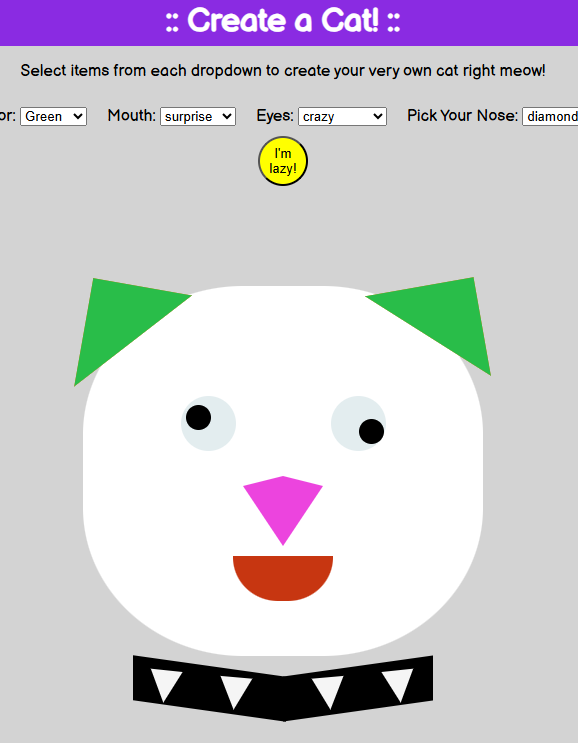Click the cat's left crazy eye
The width and height of the screenshot is (578, 743).
point(208,423)
